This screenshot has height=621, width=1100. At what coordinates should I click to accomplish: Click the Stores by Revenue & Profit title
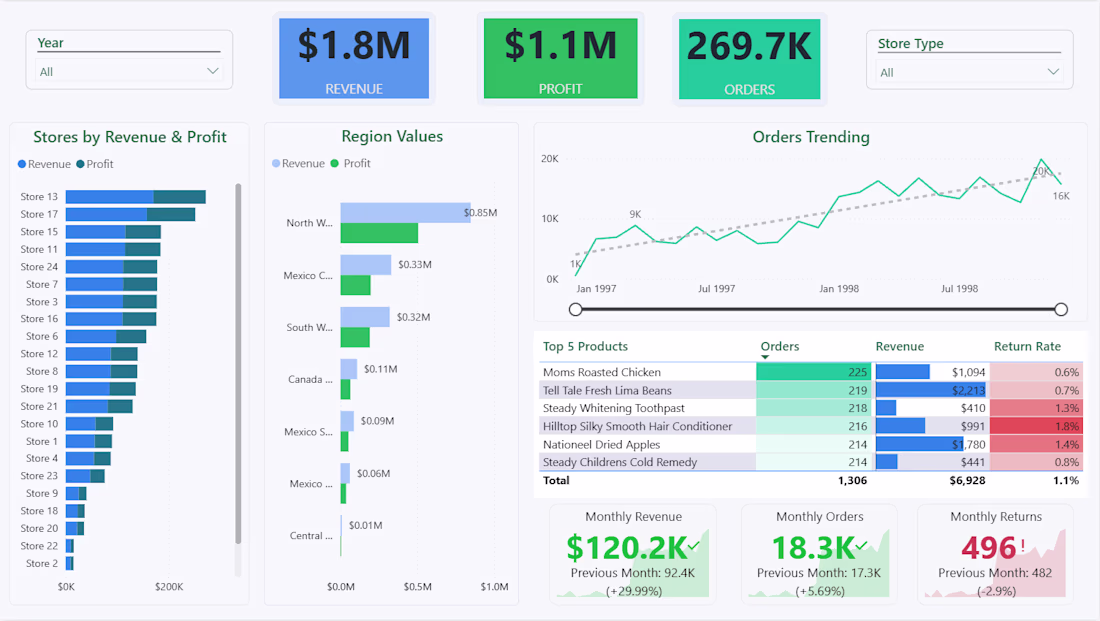point(130,137)
